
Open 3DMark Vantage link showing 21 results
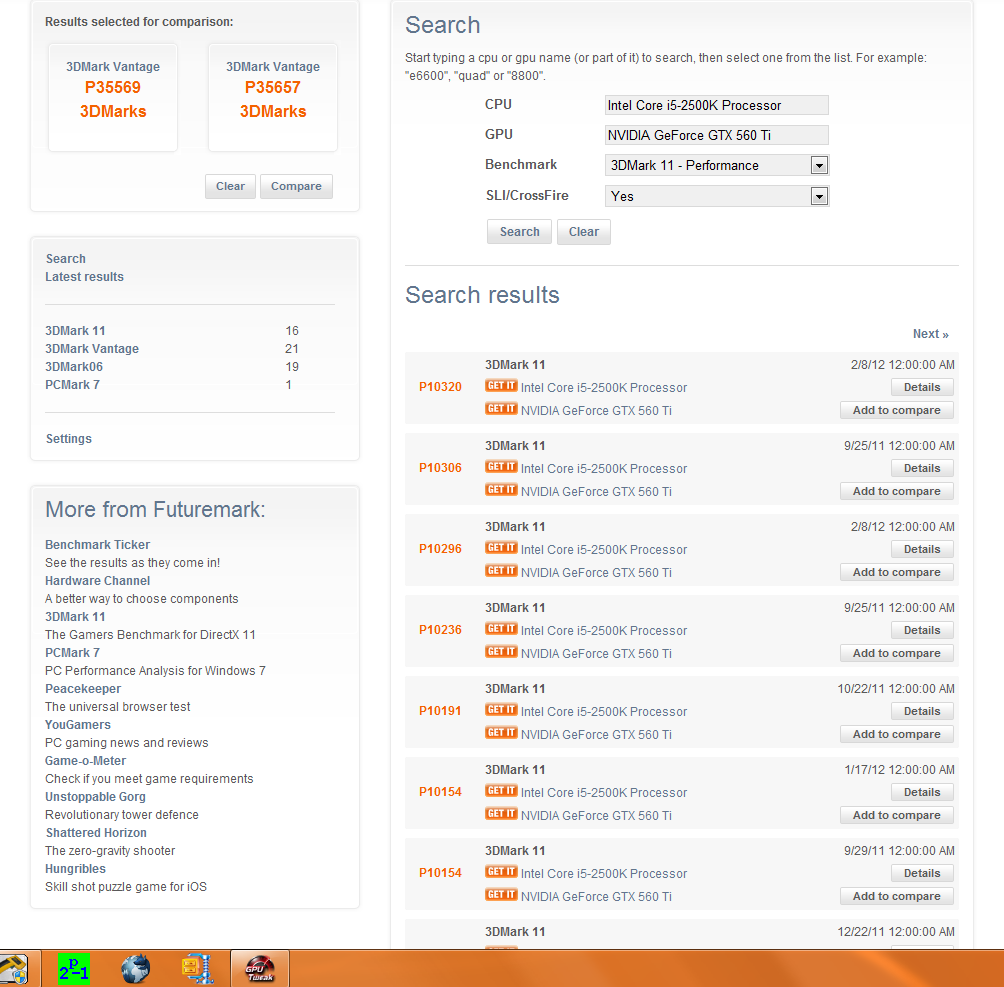pos(92,348)
